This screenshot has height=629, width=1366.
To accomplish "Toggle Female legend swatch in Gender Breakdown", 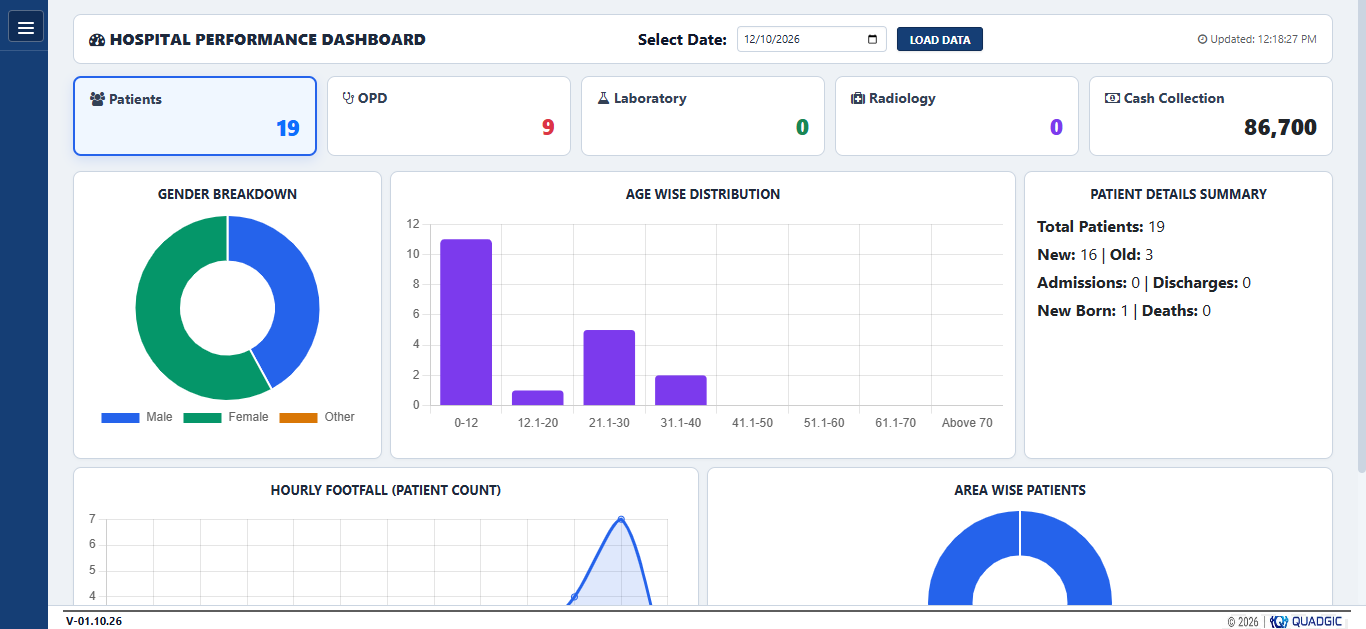I will pyautogui.click(x=202, y=417).
